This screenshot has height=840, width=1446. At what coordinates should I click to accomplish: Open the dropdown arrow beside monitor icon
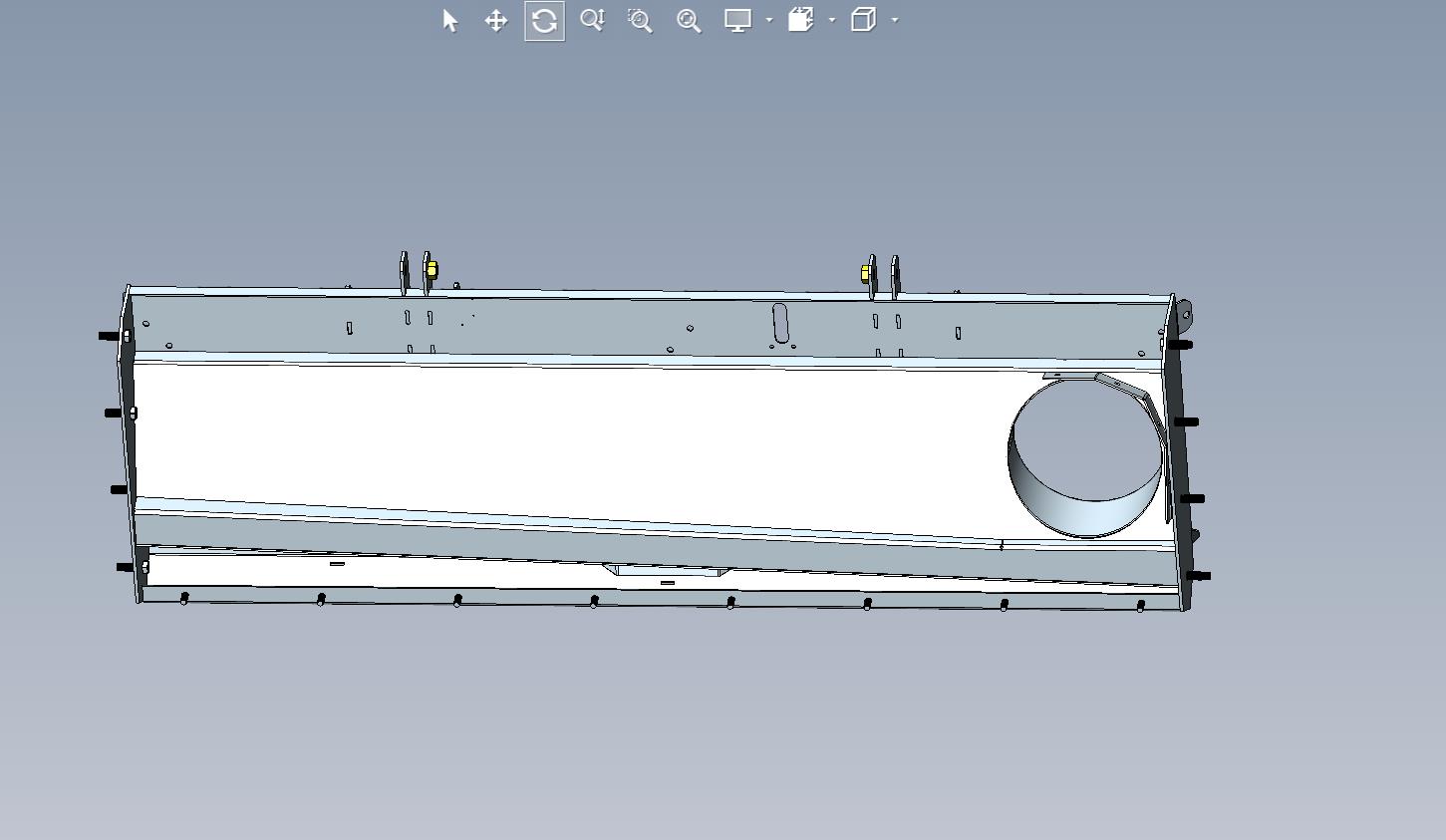[769, 20]
